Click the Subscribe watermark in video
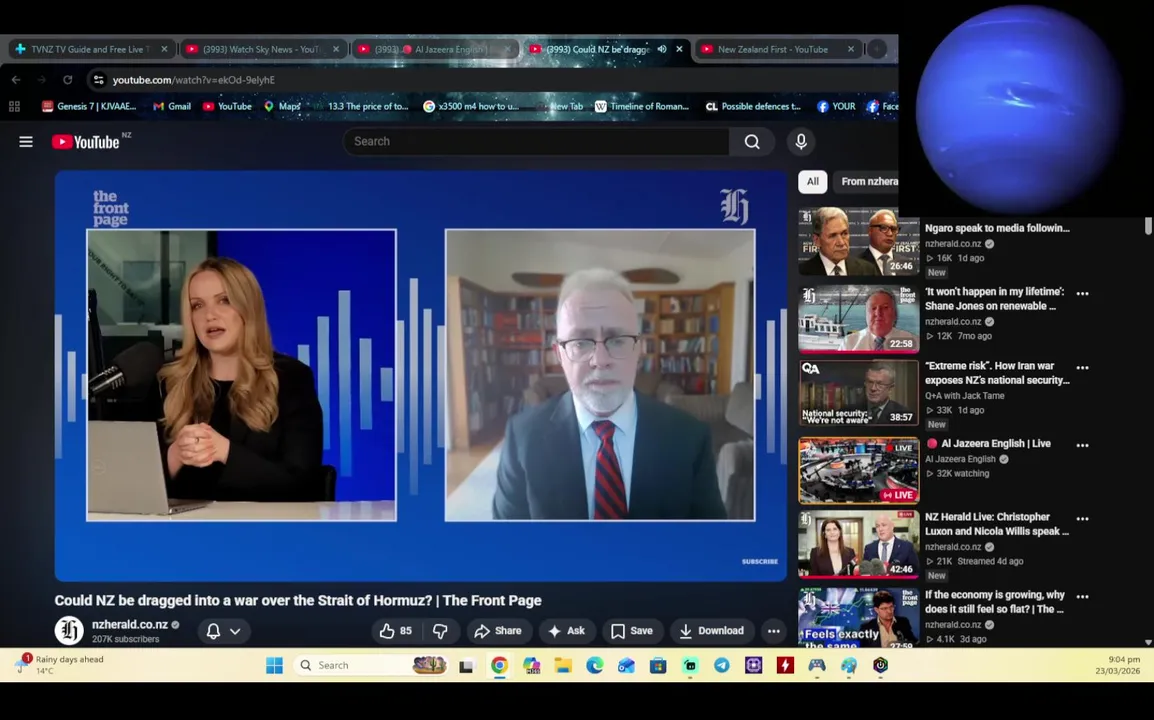The image size is (1154, 720). (x=760, y=562)
